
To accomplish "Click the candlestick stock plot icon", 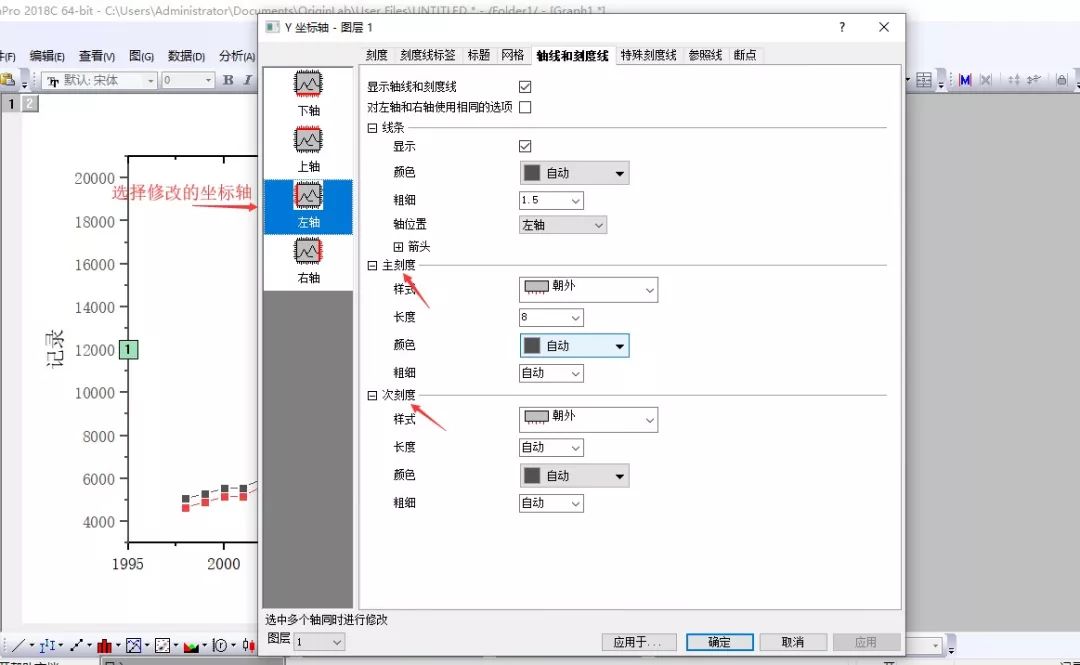I will tap(248, 646).
